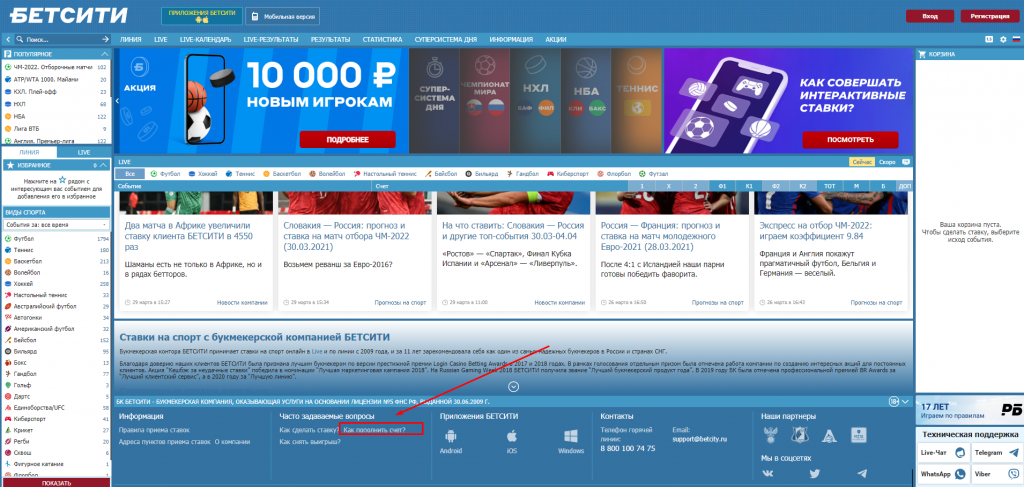Open the Android app download icon
This screenshot has height=487, width=1024.
click(x=451, y=436)
